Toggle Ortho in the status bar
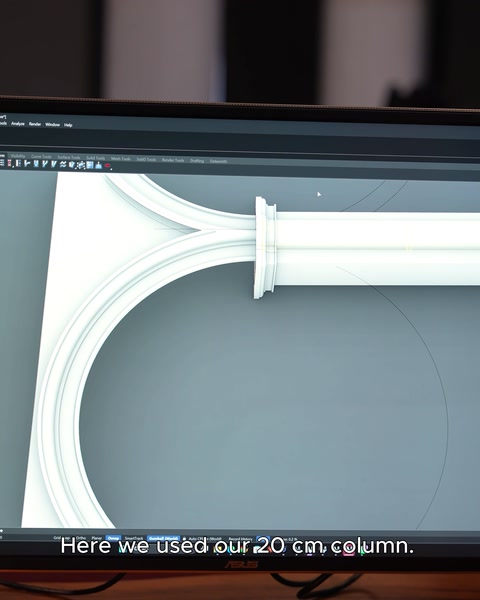This screenshot has height=600, width=480. pos(81,538)
